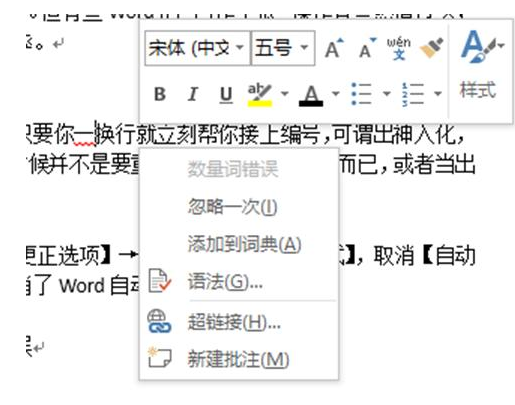Expand highlight color dropdown arrow
The height and width of the screenshot is (405, 515).
(x=284, y=94)
